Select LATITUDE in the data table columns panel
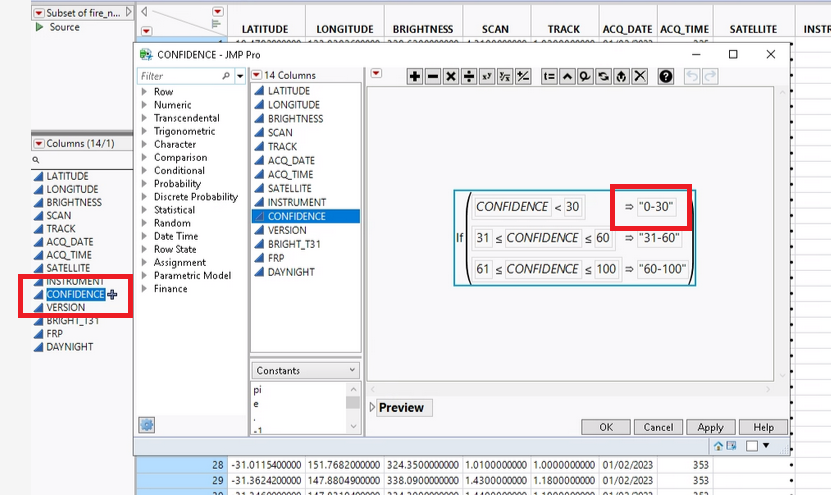This screenshot has height=495, width=831. click(67, 176)
